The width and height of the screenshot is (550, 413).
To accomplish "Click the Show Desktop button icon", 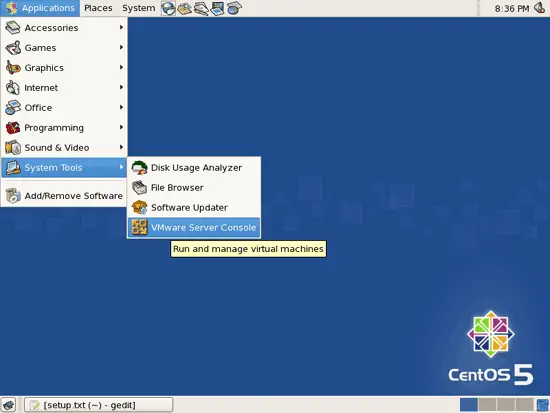I will pos(9,405).
